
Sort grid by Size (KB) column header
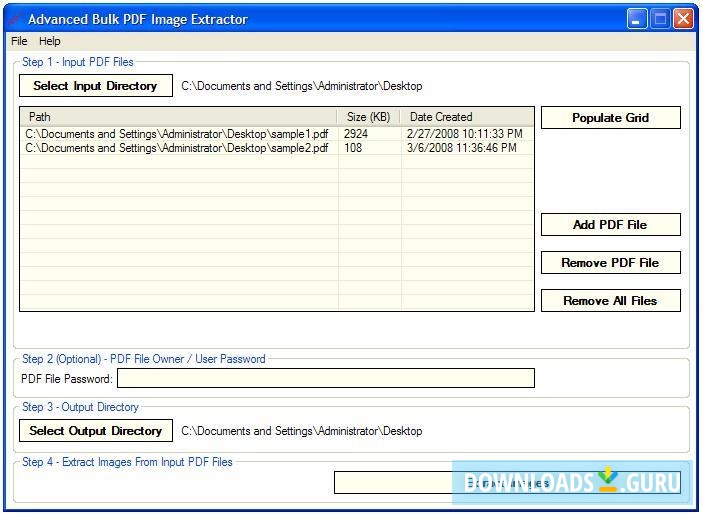point(369,117)
